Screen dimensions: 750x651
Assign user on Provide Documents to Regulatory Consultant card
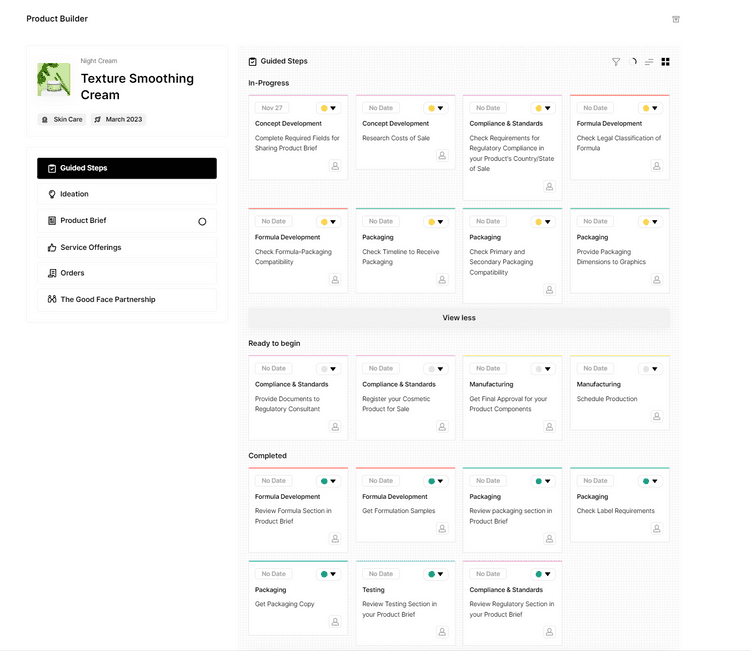tap(335, 427)
